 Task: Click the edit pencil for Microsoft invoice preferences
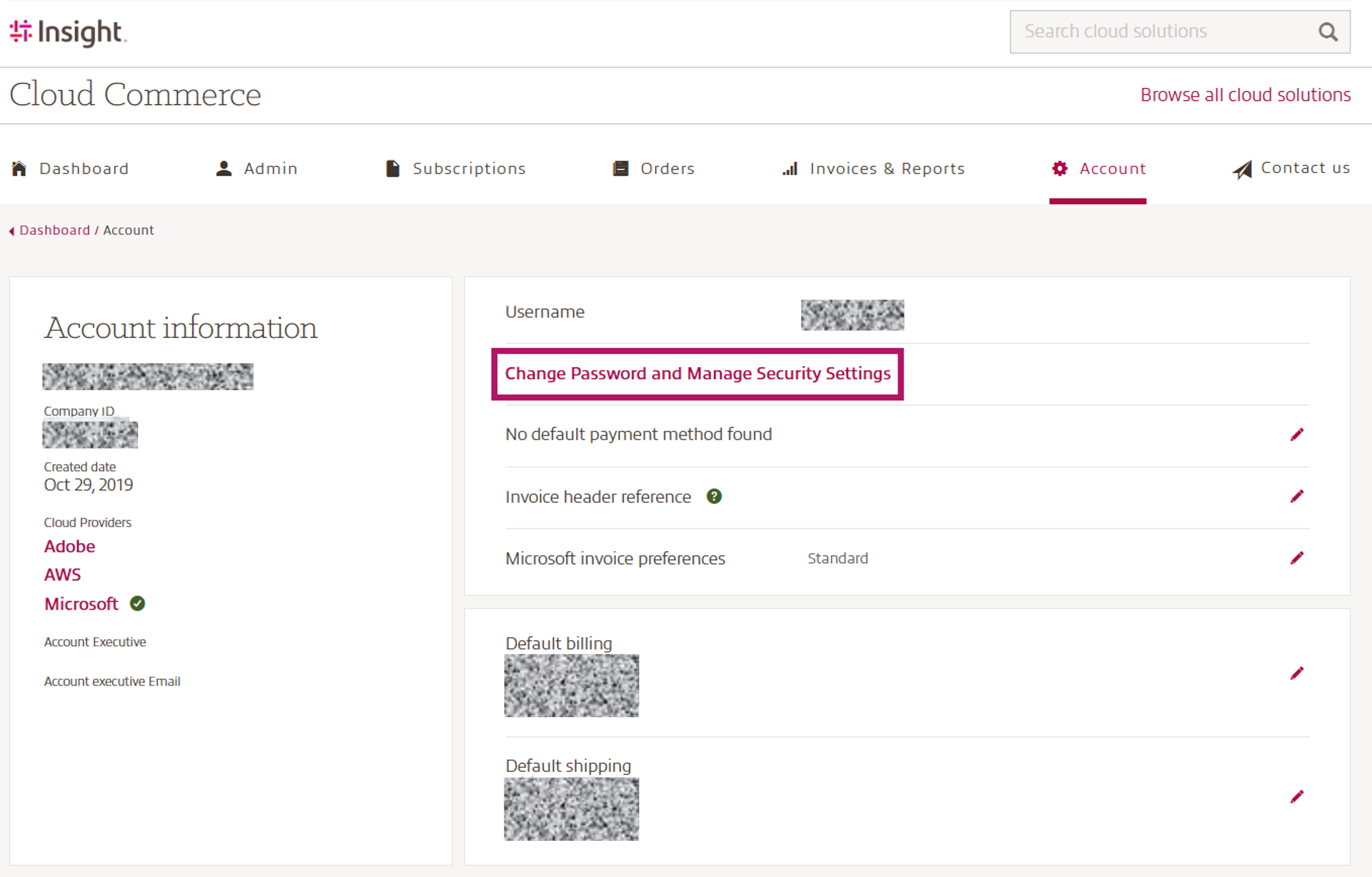click(1297, 558)
